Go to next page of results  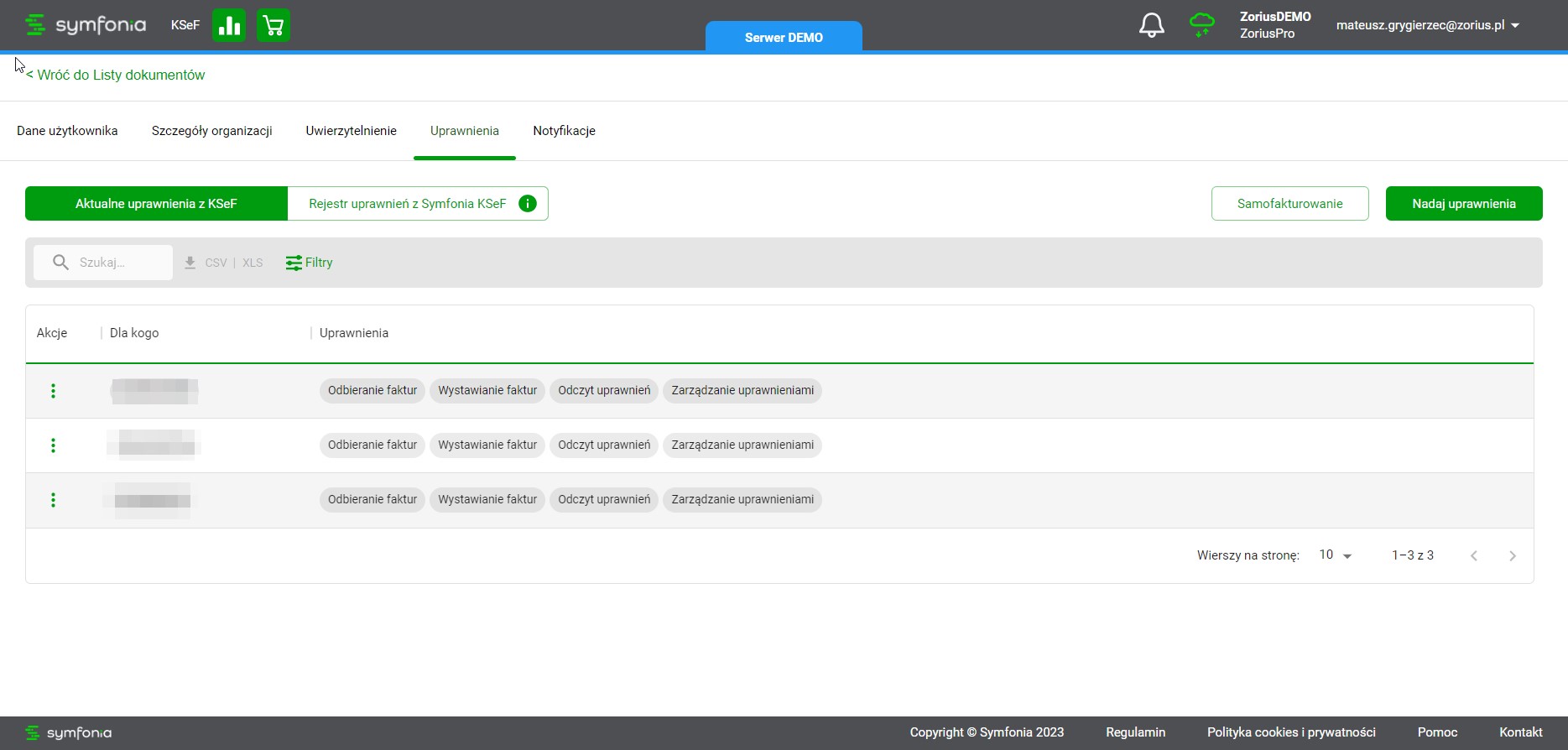pos(1512,555)
